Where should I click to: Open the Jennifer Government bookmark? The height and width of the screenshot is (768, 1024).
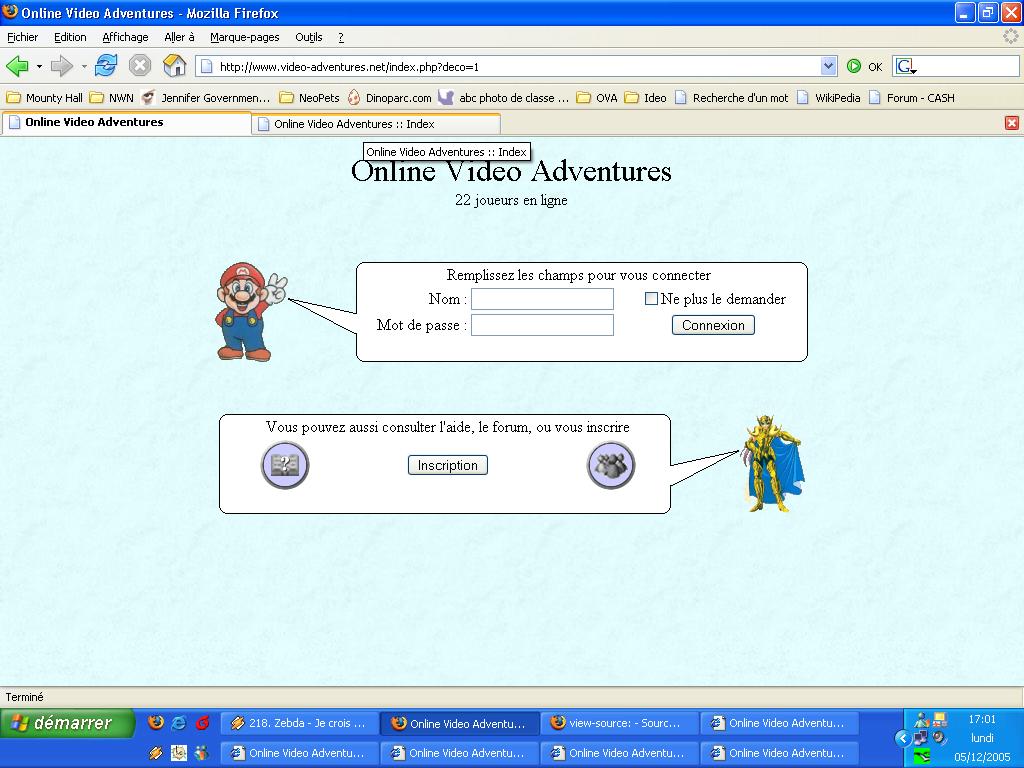coord(206,98)
